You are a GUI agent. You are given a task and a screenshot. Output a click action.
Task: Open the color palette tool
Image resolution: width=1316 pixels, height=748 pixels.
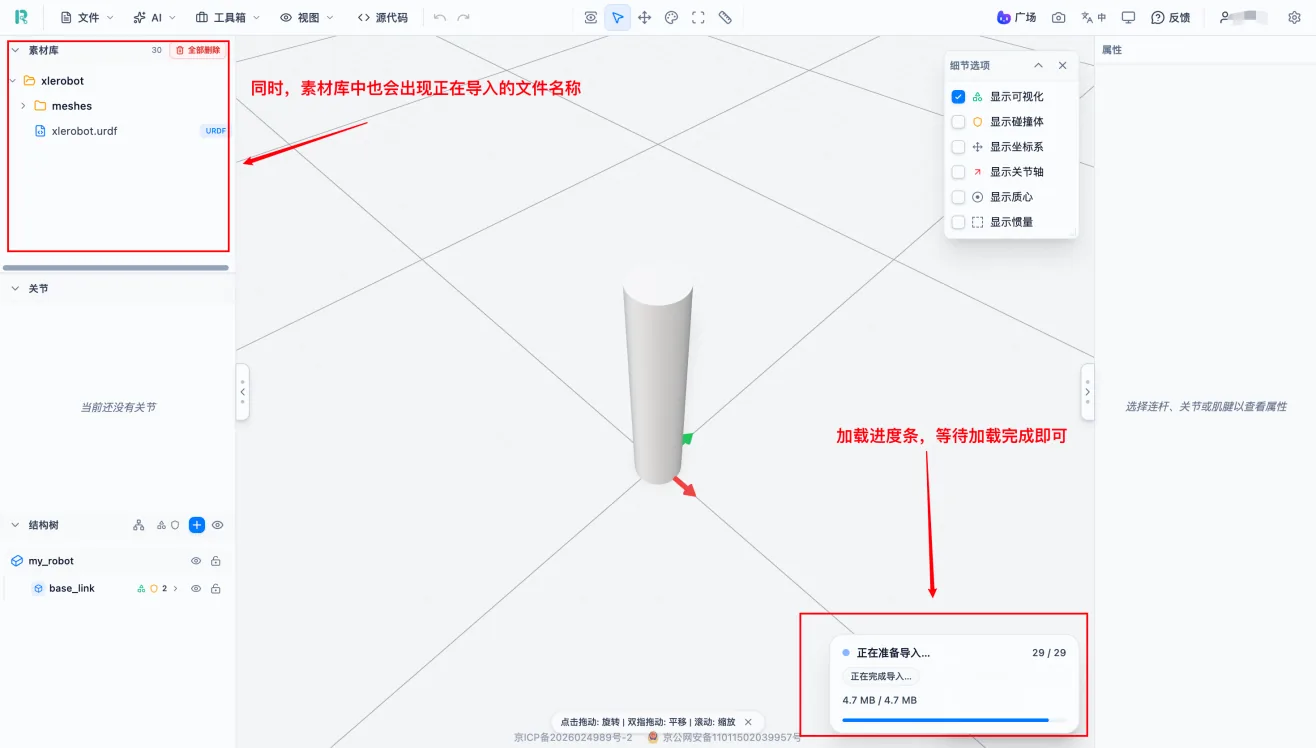click(x=672, y=17)
